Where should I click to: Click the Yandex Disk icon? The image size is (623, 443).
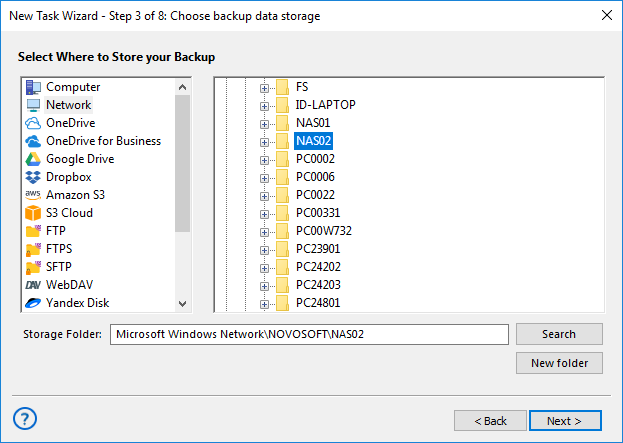click(x=33, y=303)
